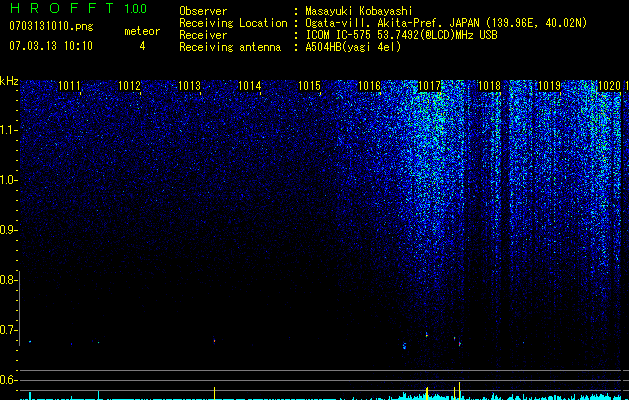
Task: Click time marker 1015 on time axis
Action: [x=310, y=86]
